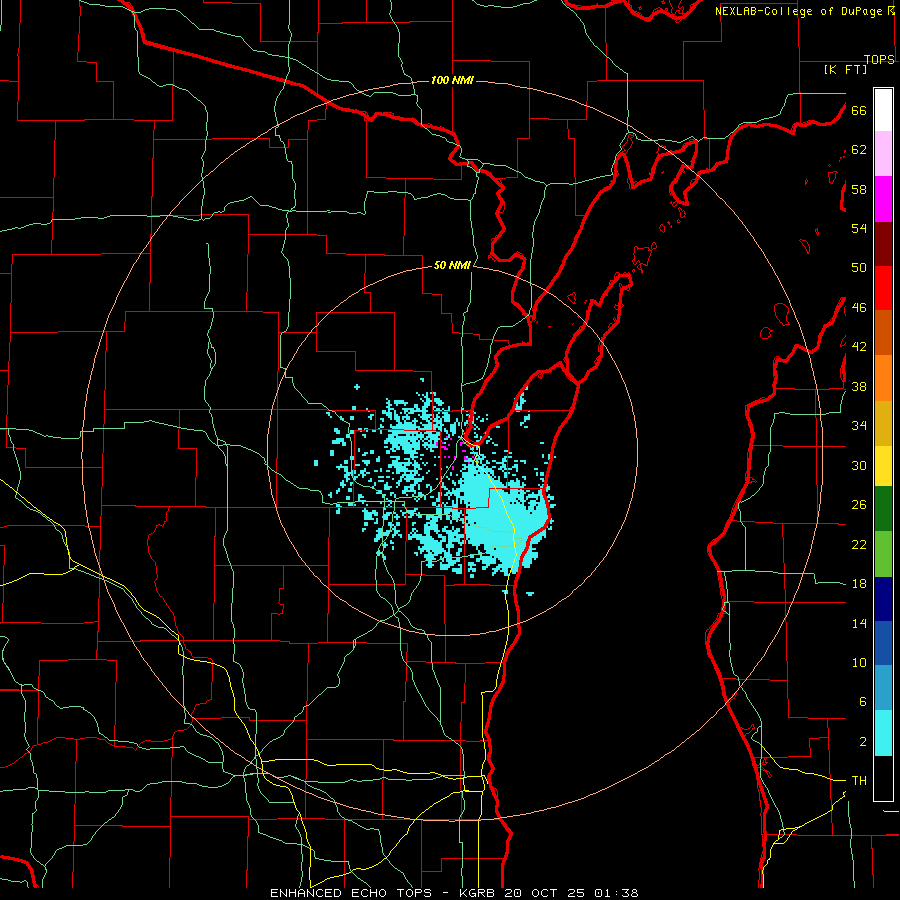Click the TOPS legend title
This screenshot has height=900, width=900.
tap(879, 60)
